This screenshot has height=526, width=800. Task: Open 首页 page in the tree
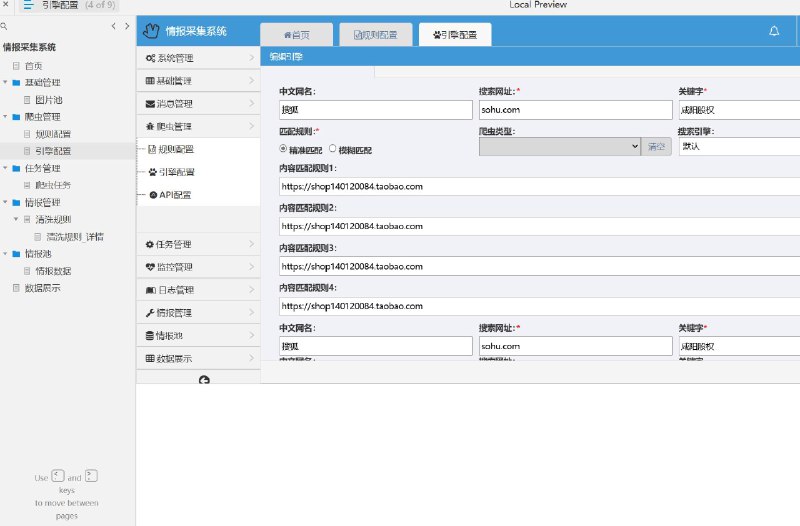click(33, 66)
